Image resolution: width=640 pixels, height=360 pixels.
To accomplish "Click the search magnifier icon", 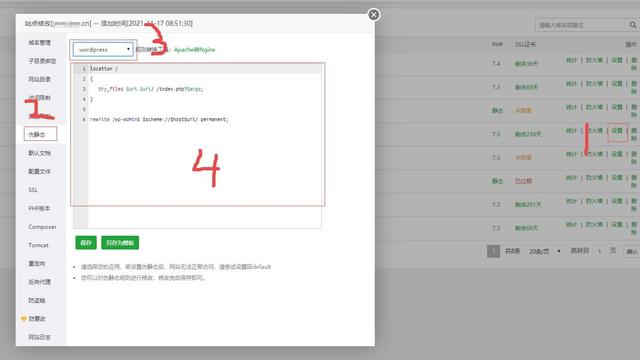I will tap(633, 25).
